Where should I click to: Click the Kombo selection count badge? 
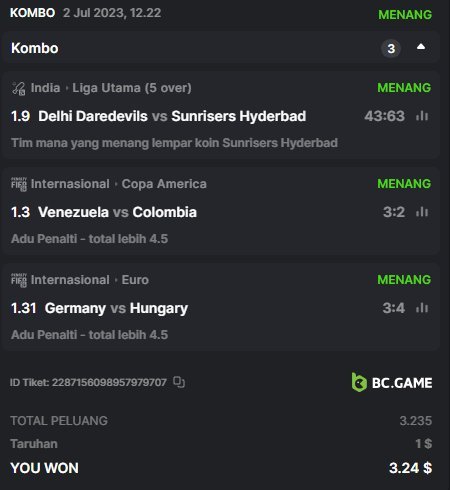coord(391,49)
